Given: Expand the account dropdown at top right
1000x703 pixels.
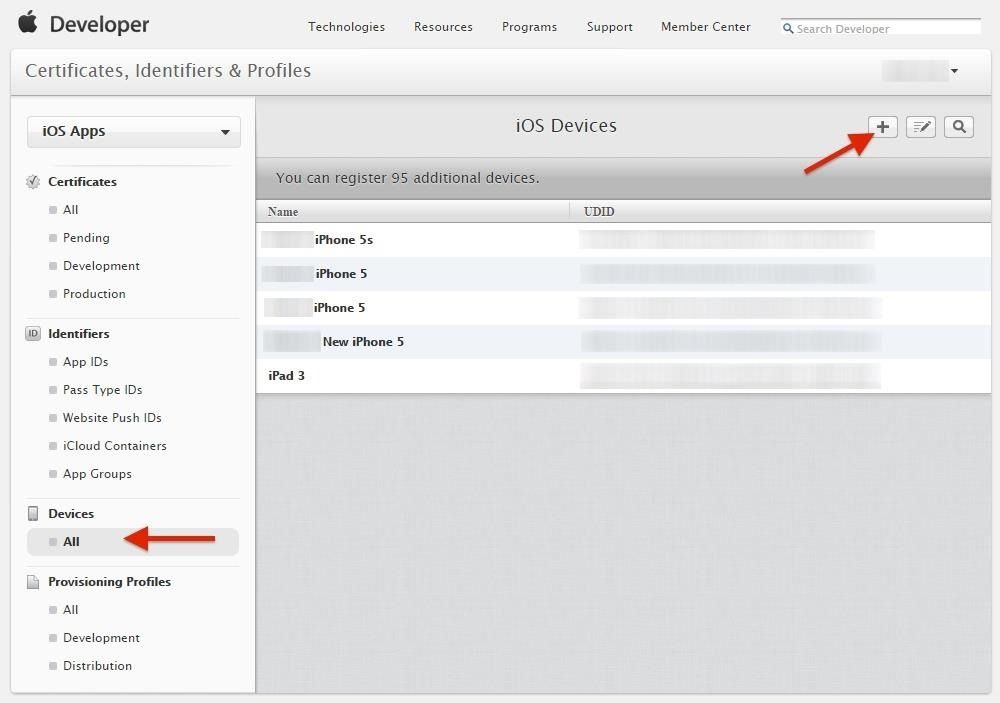Looking at the screenshot, I should tap(954, 70).
